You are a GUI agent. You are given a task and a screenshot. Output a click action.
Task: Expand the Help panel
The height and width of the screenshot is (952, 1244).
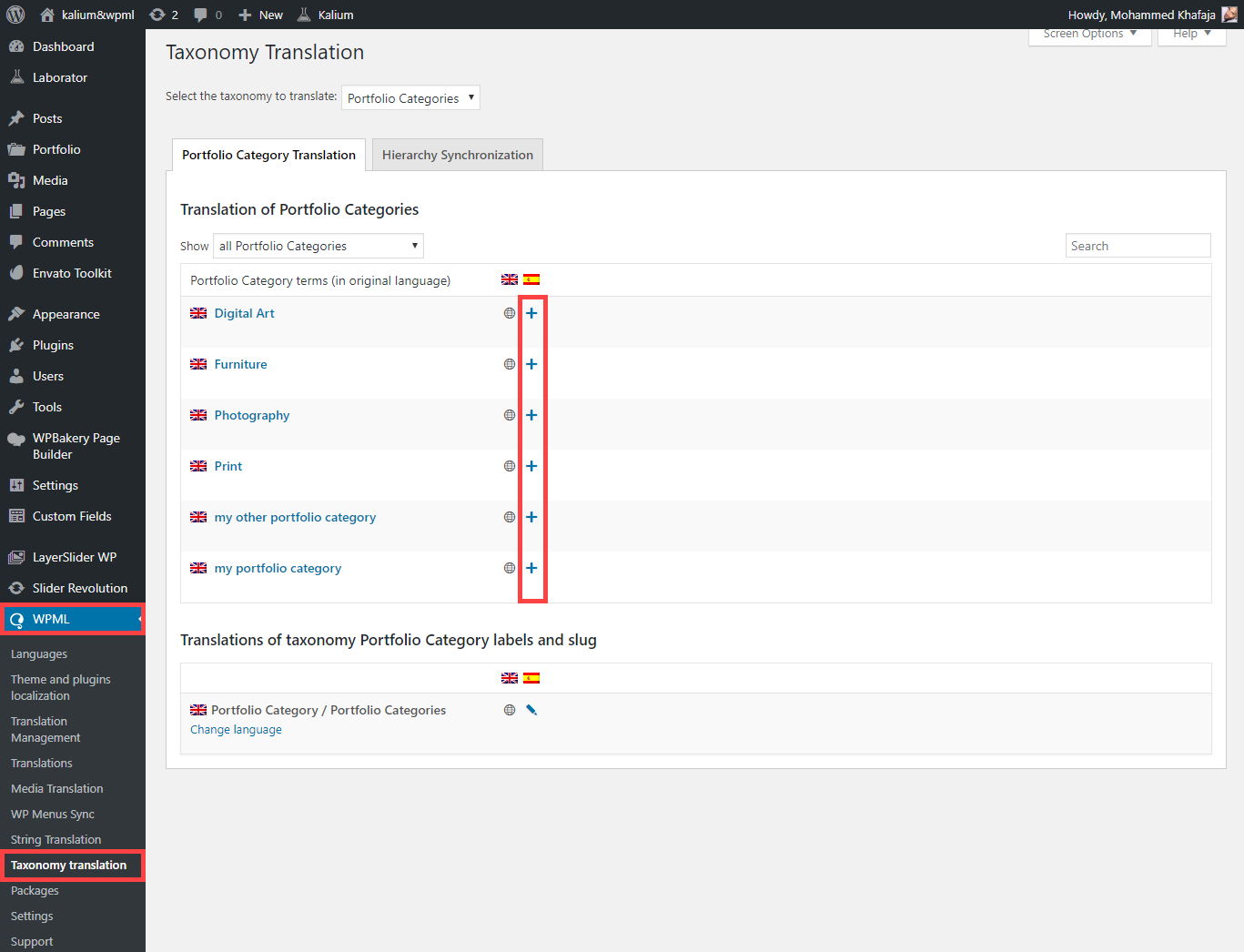pyautogui.click(x=1192, y=34)
